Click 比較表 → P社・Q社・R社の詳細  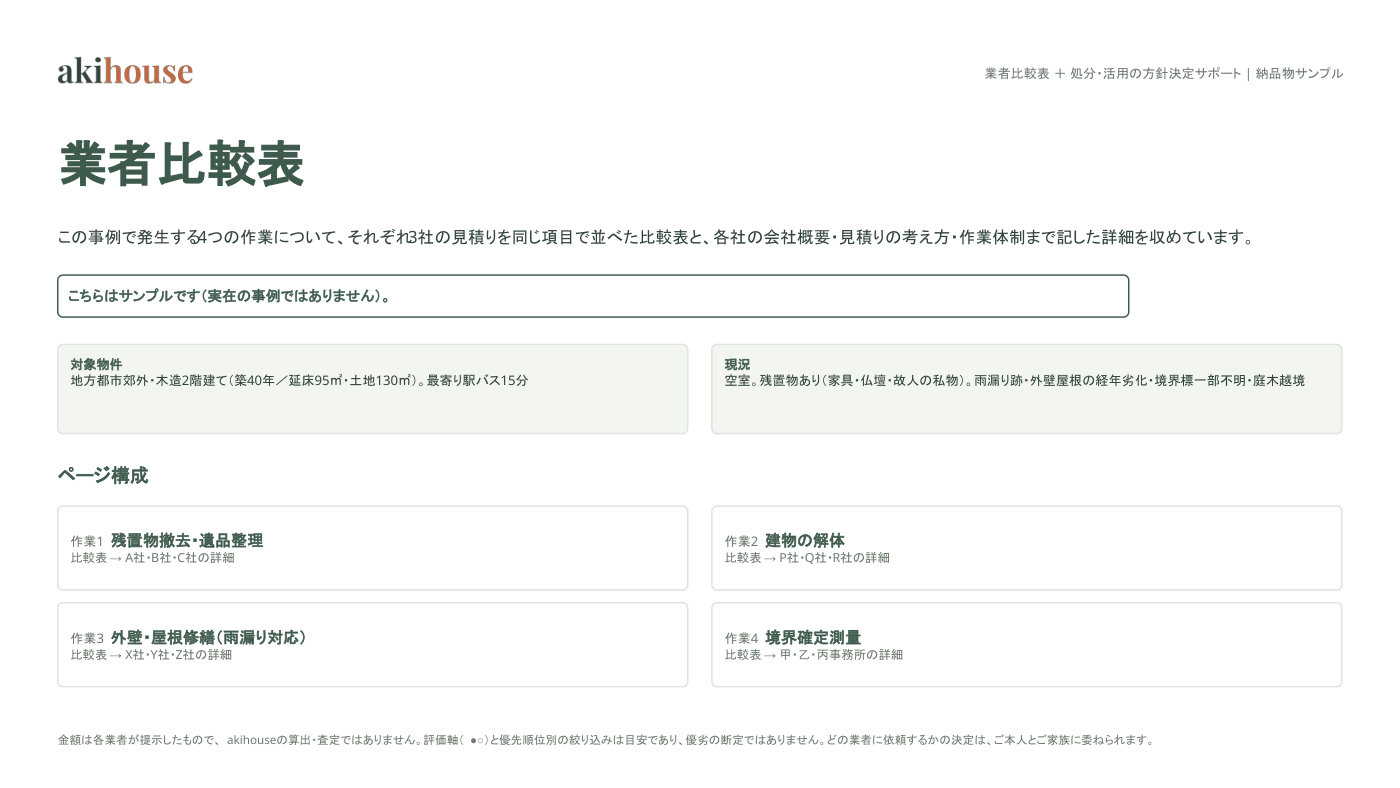pos(807,558)
